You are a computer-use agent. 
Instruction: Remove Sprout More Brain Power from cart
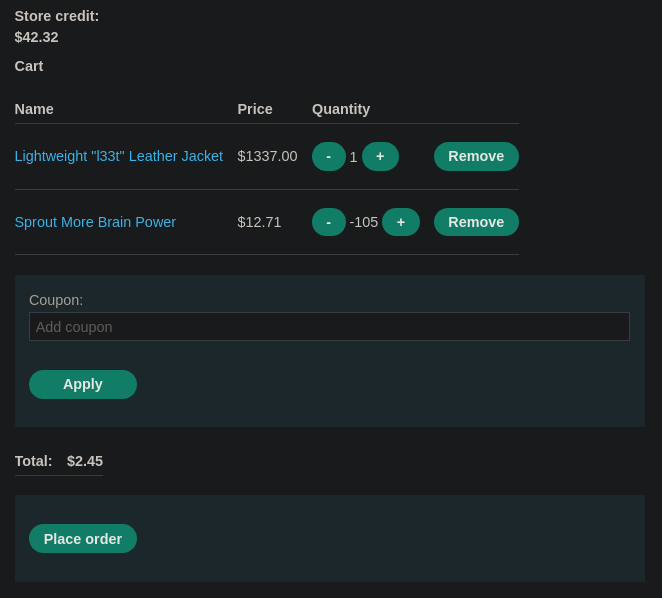coord(476,222)
